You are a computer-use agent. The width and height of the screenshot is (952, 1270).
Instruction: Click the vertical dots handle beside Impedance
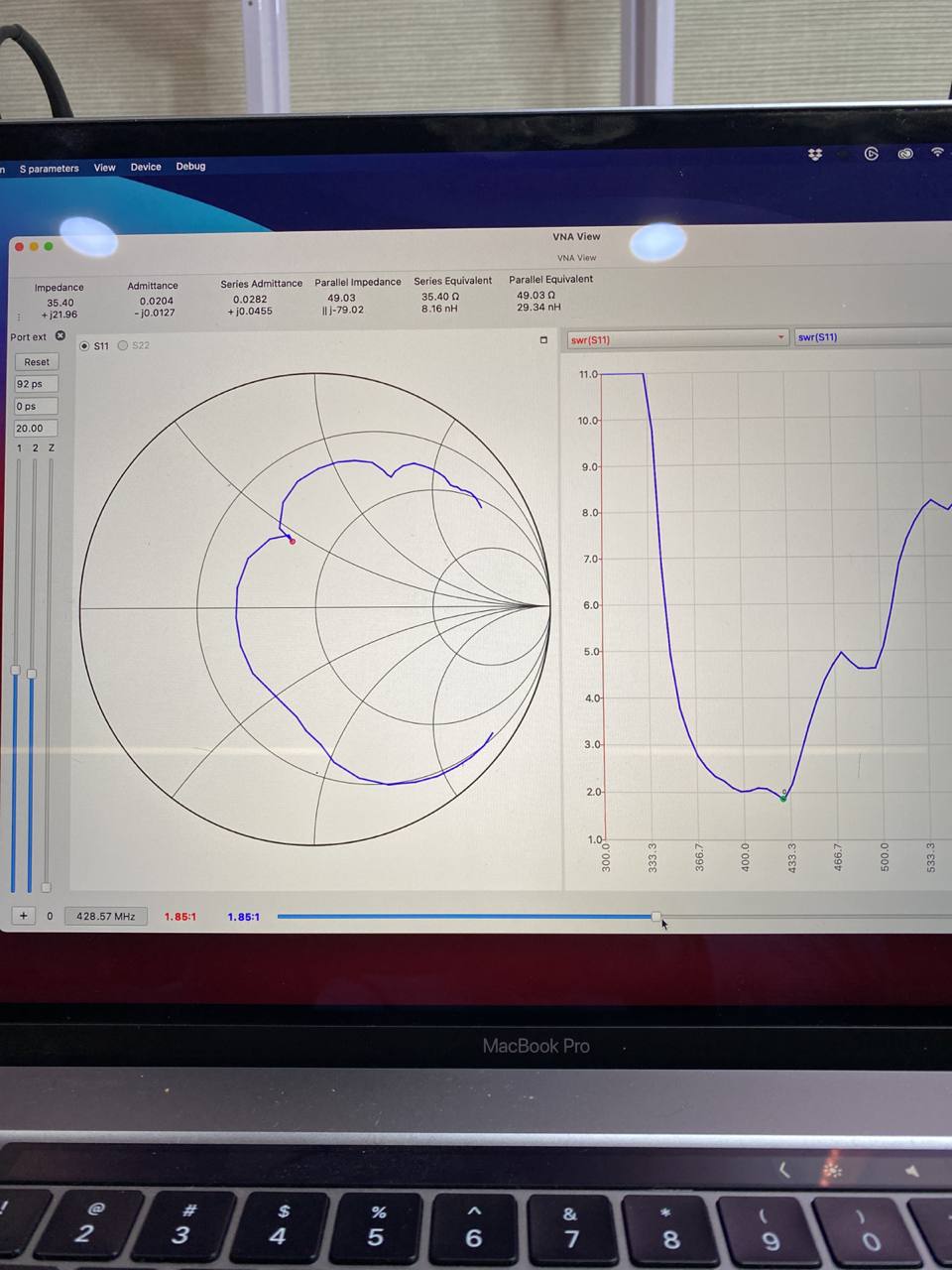tap(19, 317)
